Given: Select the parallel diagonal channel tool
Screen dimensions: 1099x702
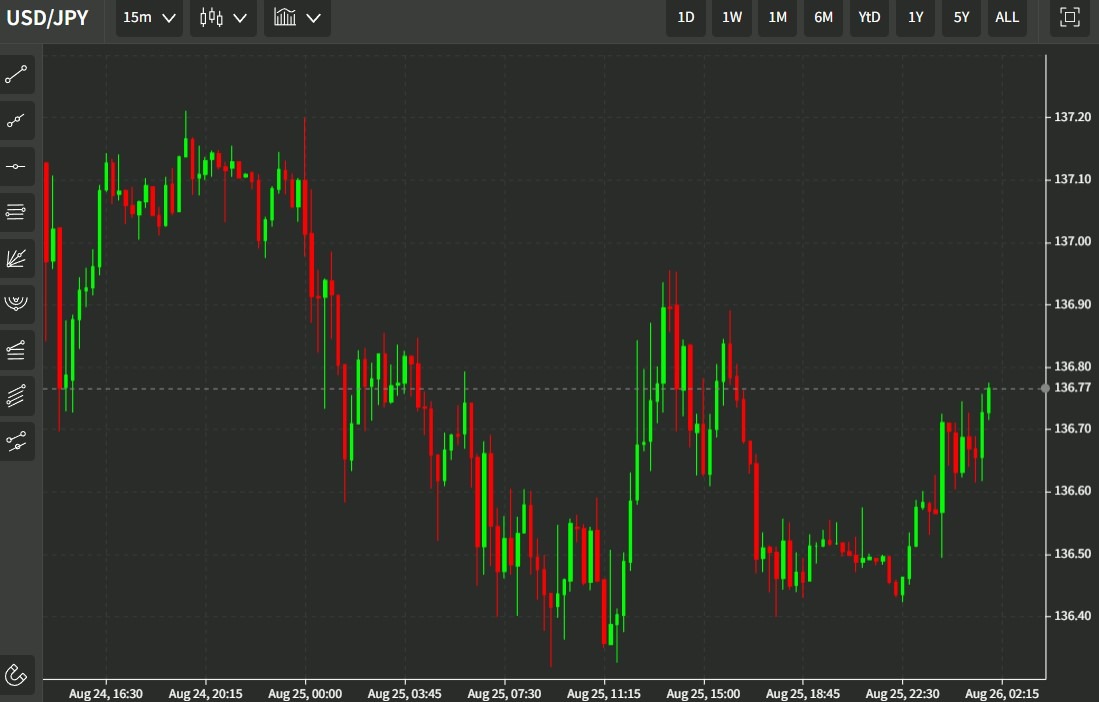Looking at the screenshot, I should pyautogui.click(x=16, y=396).
